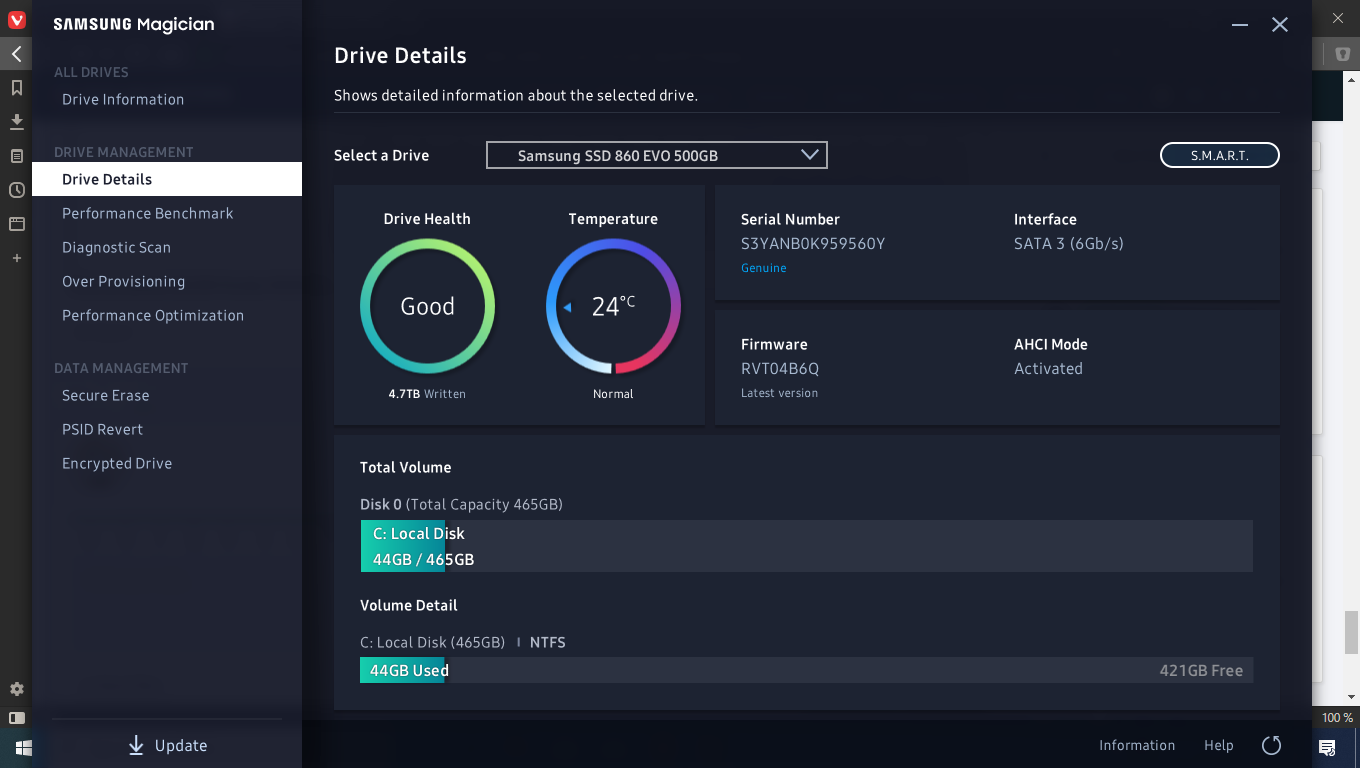Click the S.M.A.R.T. button
This screenshot has height=768, width=1360.
click(x=1220, y=155)
